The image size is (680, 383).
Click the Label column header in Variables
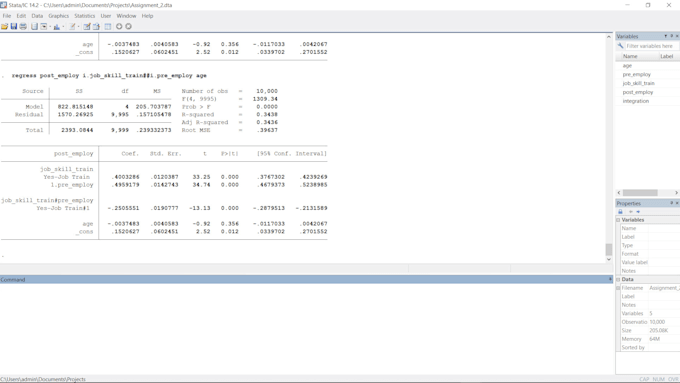click(x=669, y=56)
